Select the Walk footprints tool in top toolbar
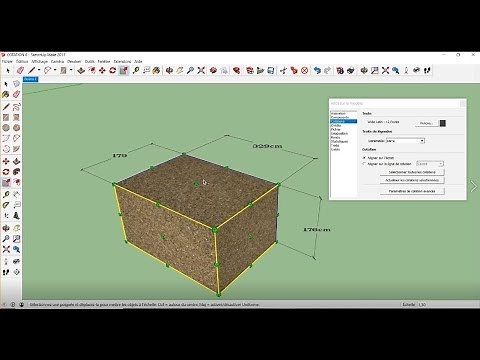The width and height of the screenshot is (480, 360). pos(428,70)
